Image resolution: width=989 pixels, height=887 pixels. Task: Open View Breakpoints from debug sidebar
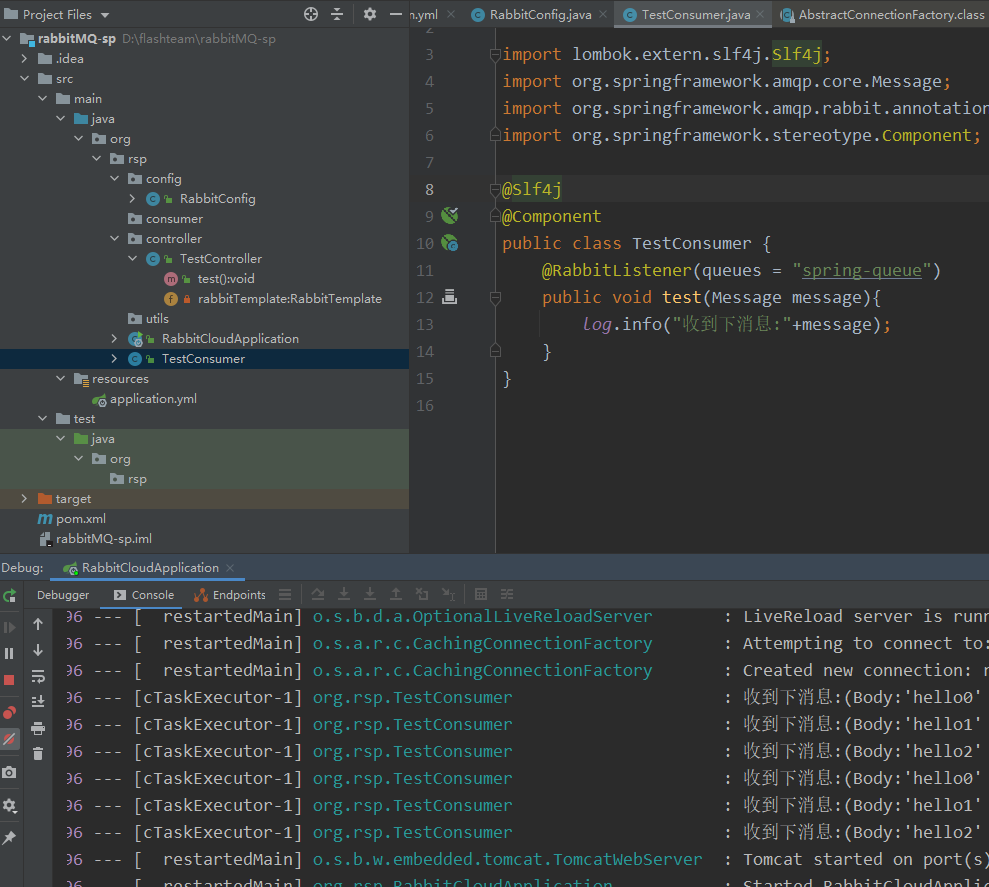click(x=10, y=712)
